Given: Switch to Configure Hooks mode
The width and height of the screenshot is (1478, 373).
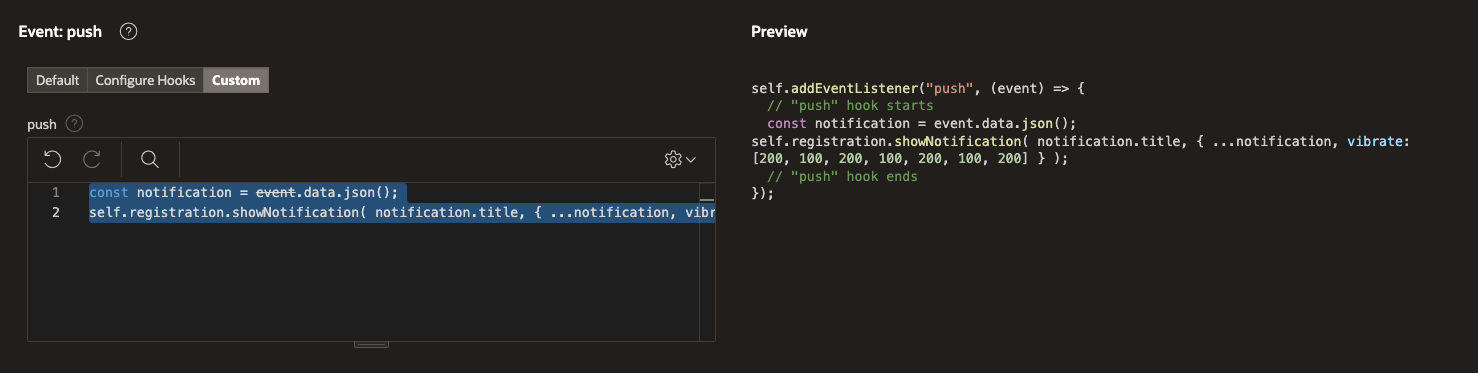Looking at the screenshot, I should pyautogui.click(x=145, y=80).
